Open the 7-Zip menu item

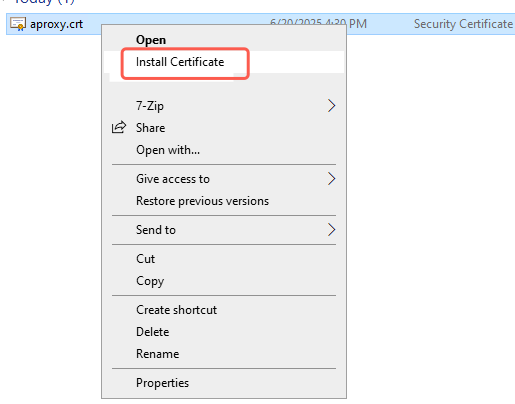point(150,106)
